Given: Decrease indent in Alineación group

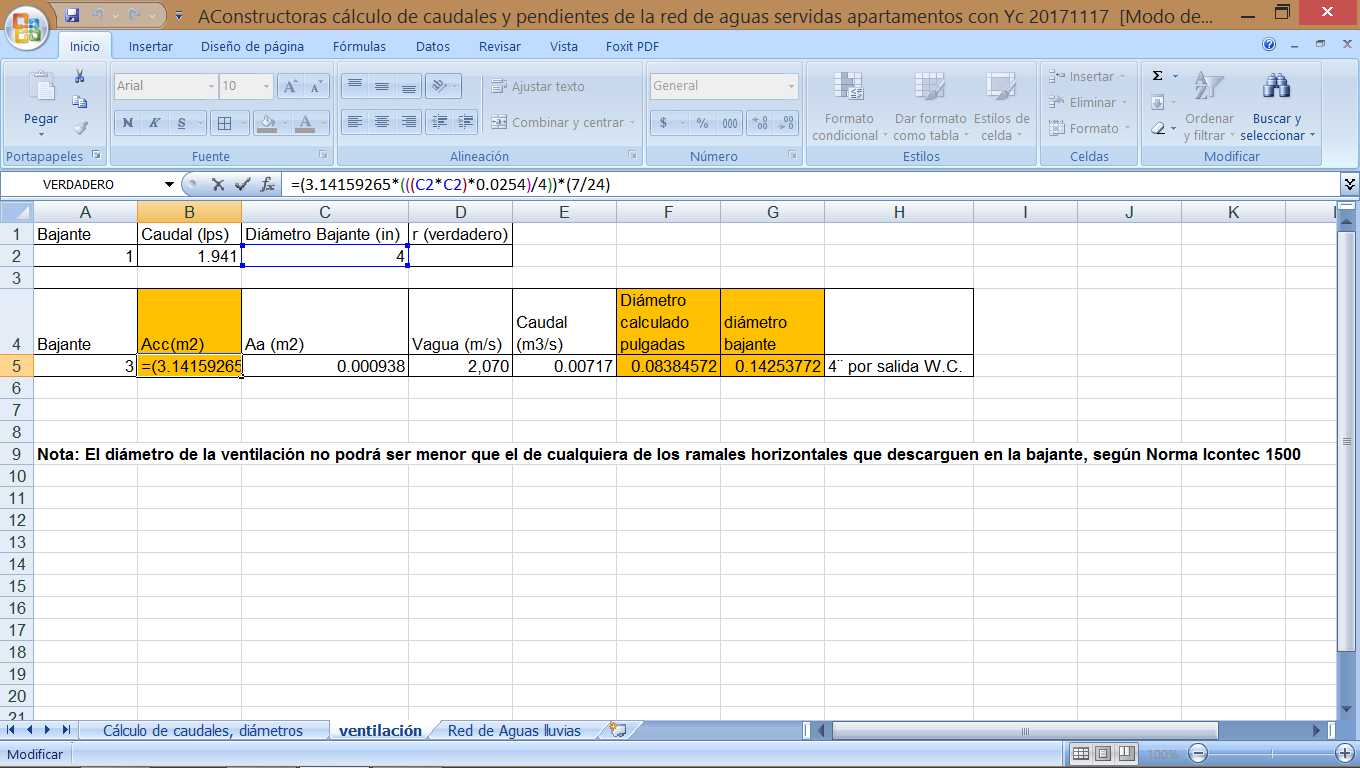Looking at the screenshot, I should (438, 122).
